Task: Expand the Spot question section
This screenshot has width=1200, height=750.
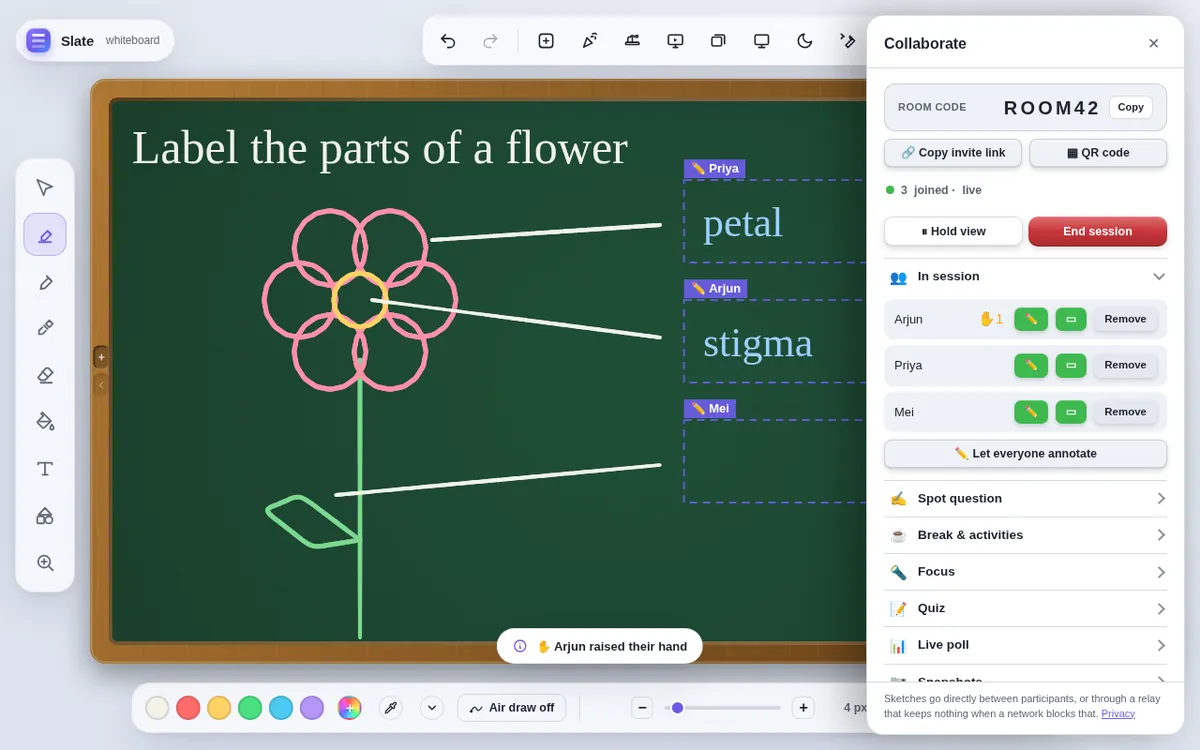Action: click(1025, 498)
